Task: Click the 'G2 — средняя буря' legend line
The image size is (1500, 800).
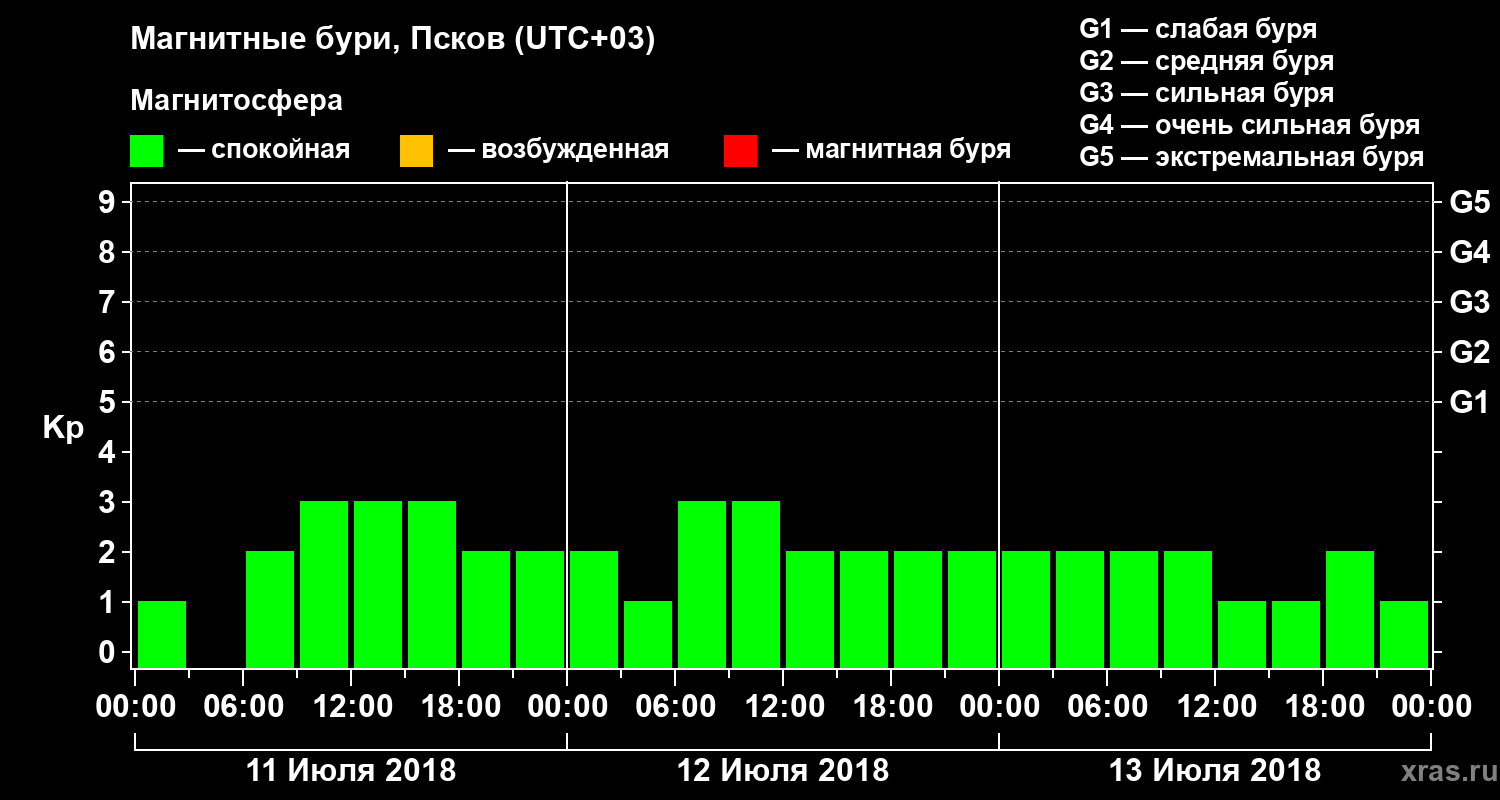Action: (1207, 61)
